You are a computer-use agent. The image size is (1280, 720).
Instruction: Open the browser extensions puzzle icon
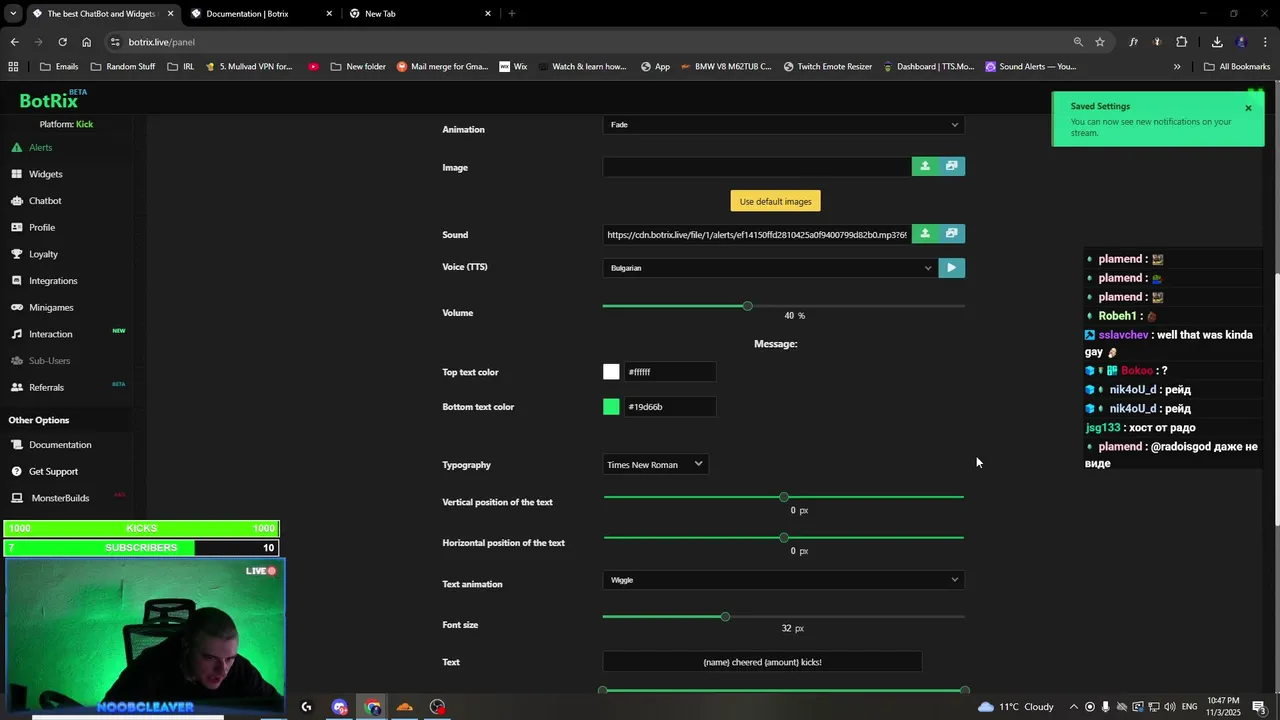pyautogui.click(x=1181, y=42)
